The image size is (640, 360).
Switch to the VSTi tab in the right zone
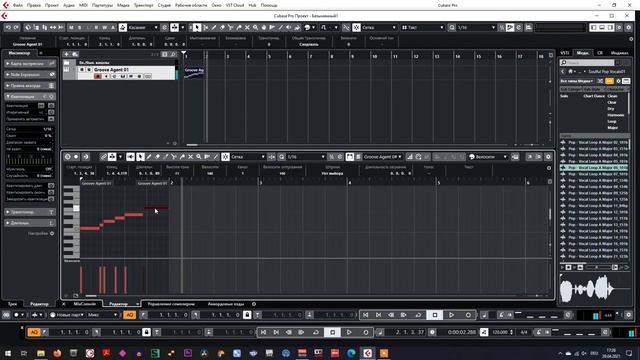pos(564,53)
